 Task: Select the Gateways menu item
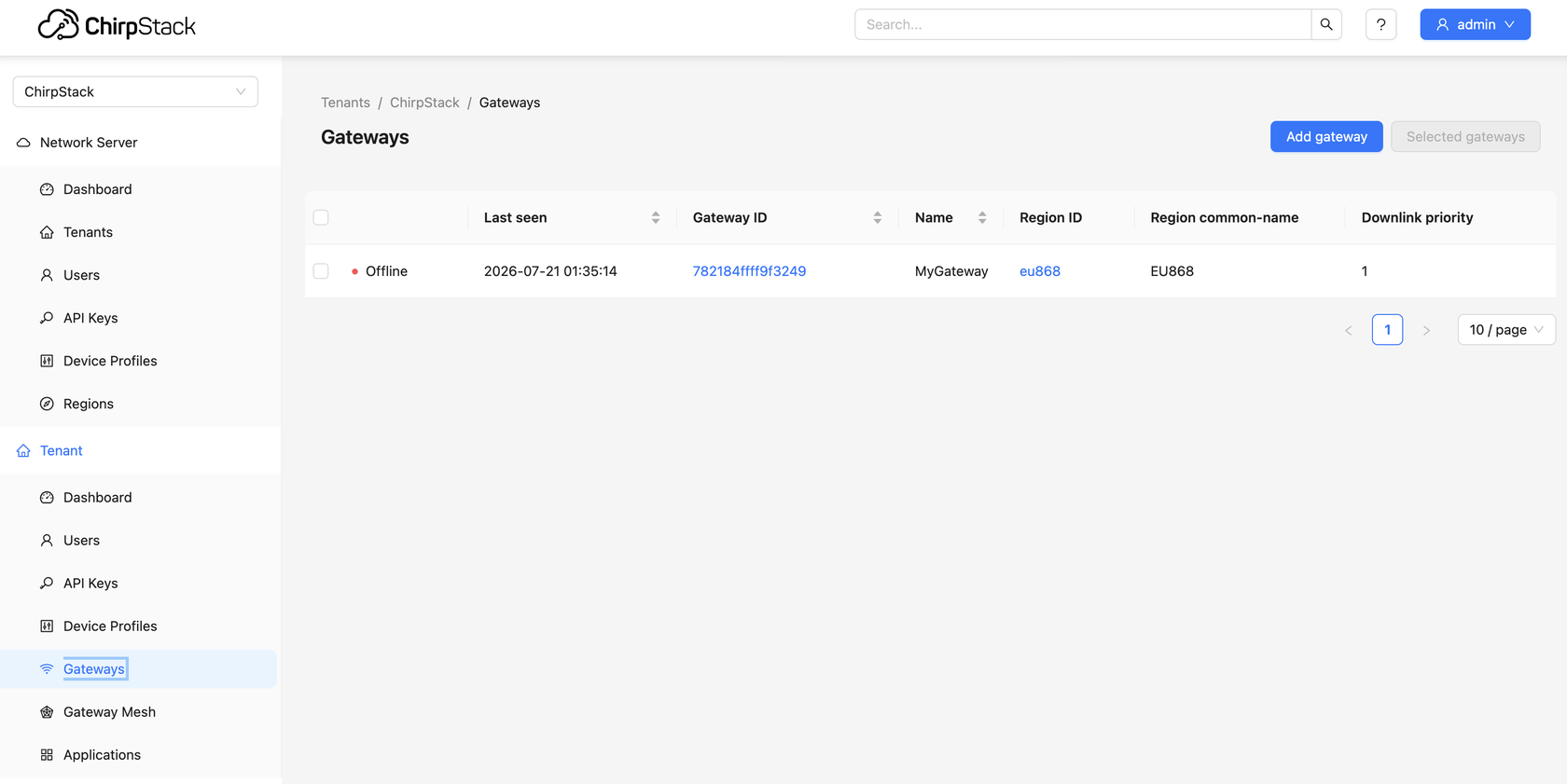pos(140,669)
